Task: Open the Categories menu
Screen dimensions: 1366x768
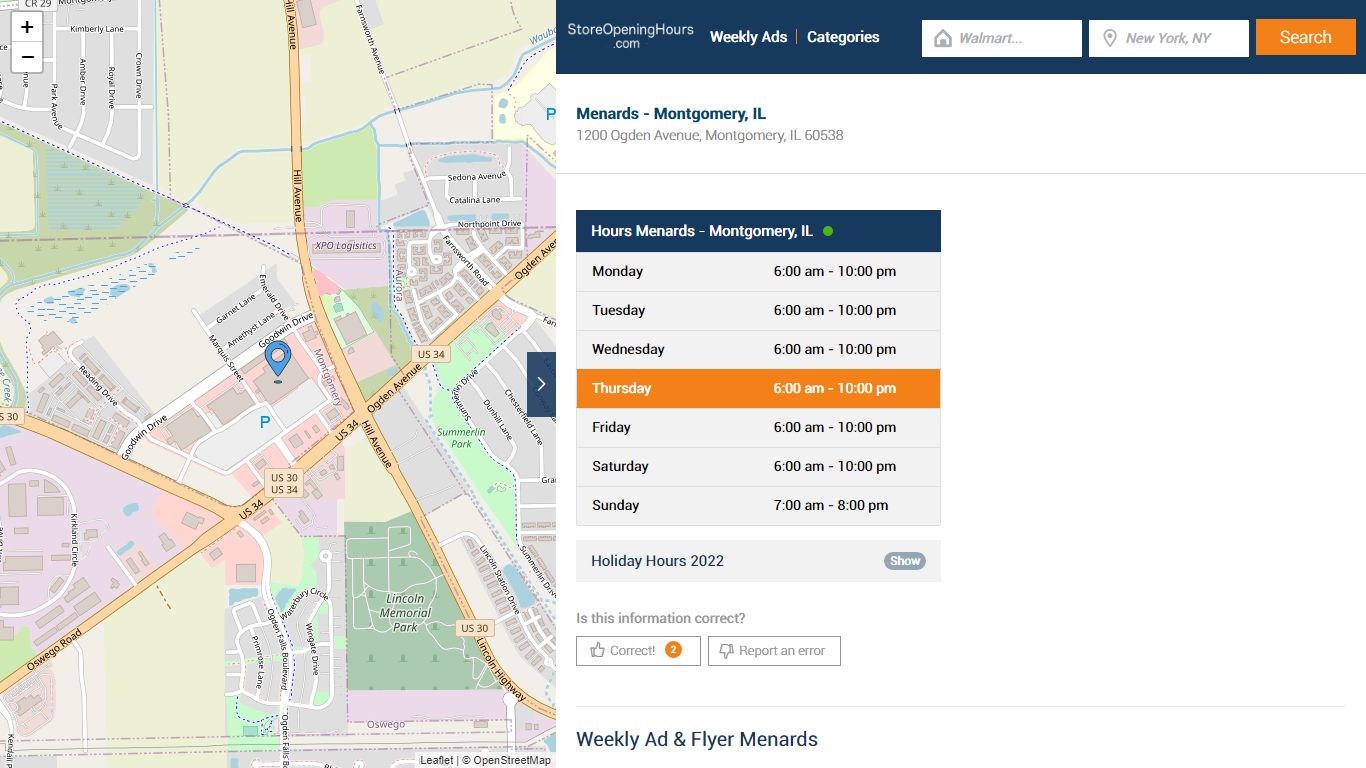Action: pyautogui.click(x=843, y=37)
